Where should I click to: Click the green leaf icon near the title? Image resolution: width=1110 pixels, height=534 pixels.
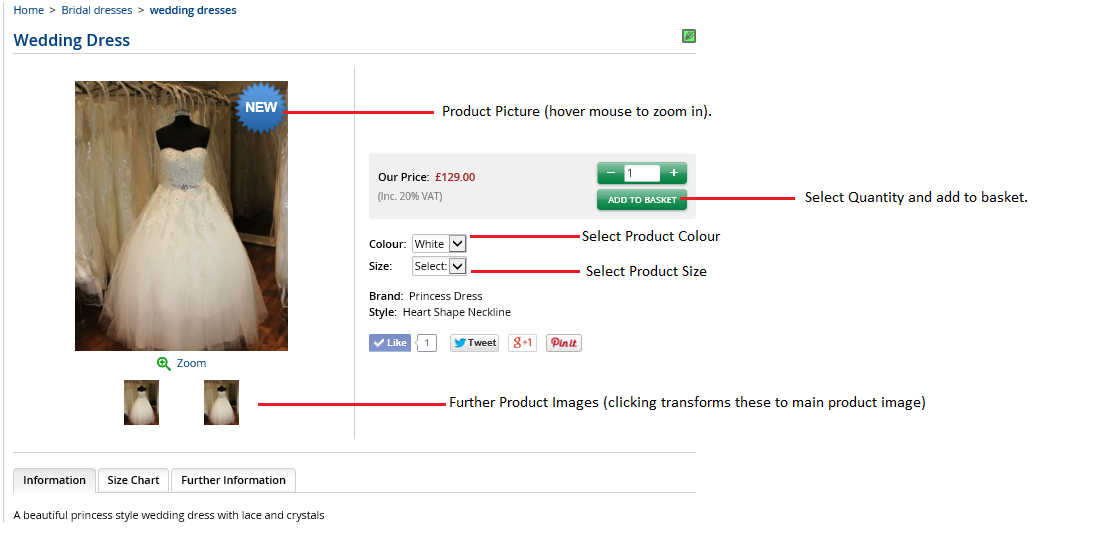pos(689,35)
